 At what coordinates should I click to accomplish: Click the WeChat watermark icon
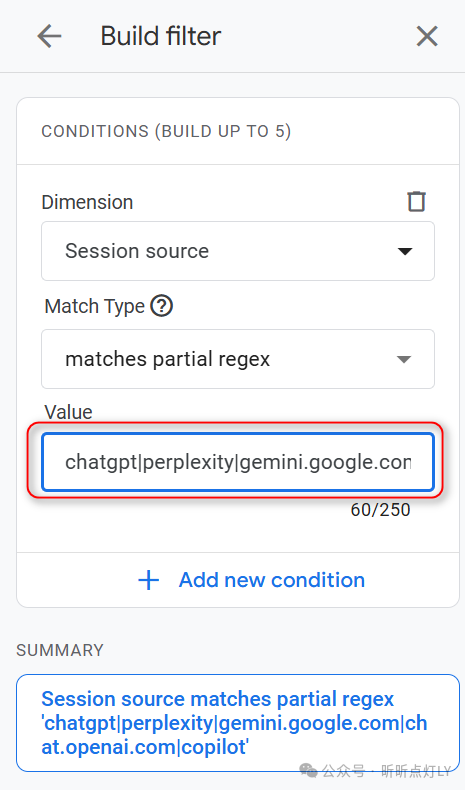[x=308, y=770]
